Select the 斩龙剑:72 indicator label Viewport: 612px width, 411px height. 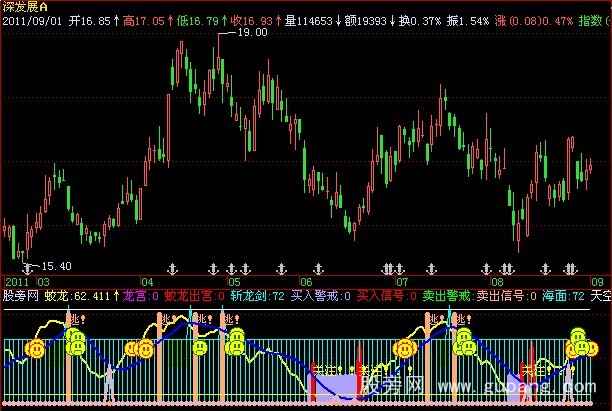tap(257, 296)
